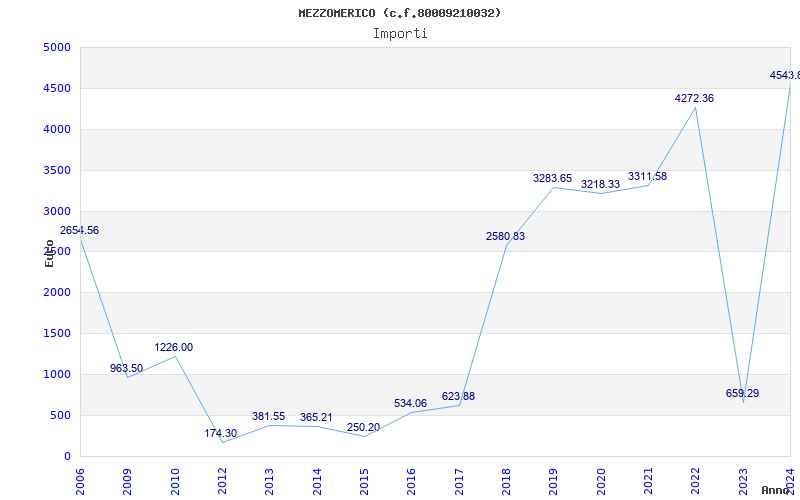Click the chart title MEZZOMERICO (c.f.80009210032)
The width and height of the screenshot is (800, 500).
click(399, 13)
